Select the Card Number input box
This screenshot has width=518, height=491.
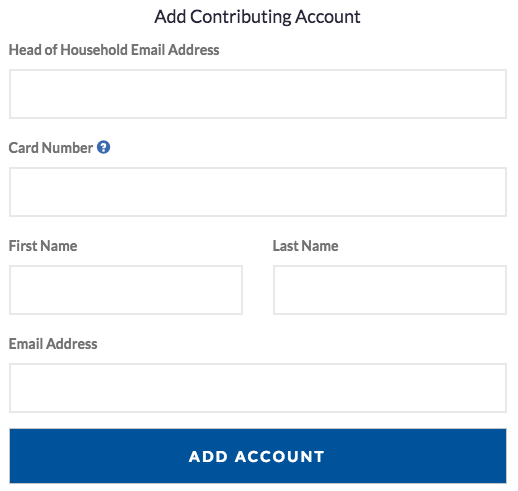[258, 192]
